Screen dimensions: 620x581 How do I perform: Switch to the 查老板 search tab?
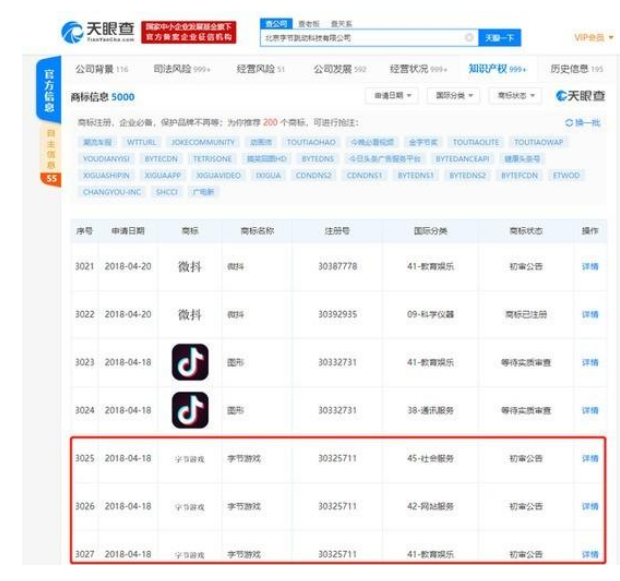coord(309,24)
